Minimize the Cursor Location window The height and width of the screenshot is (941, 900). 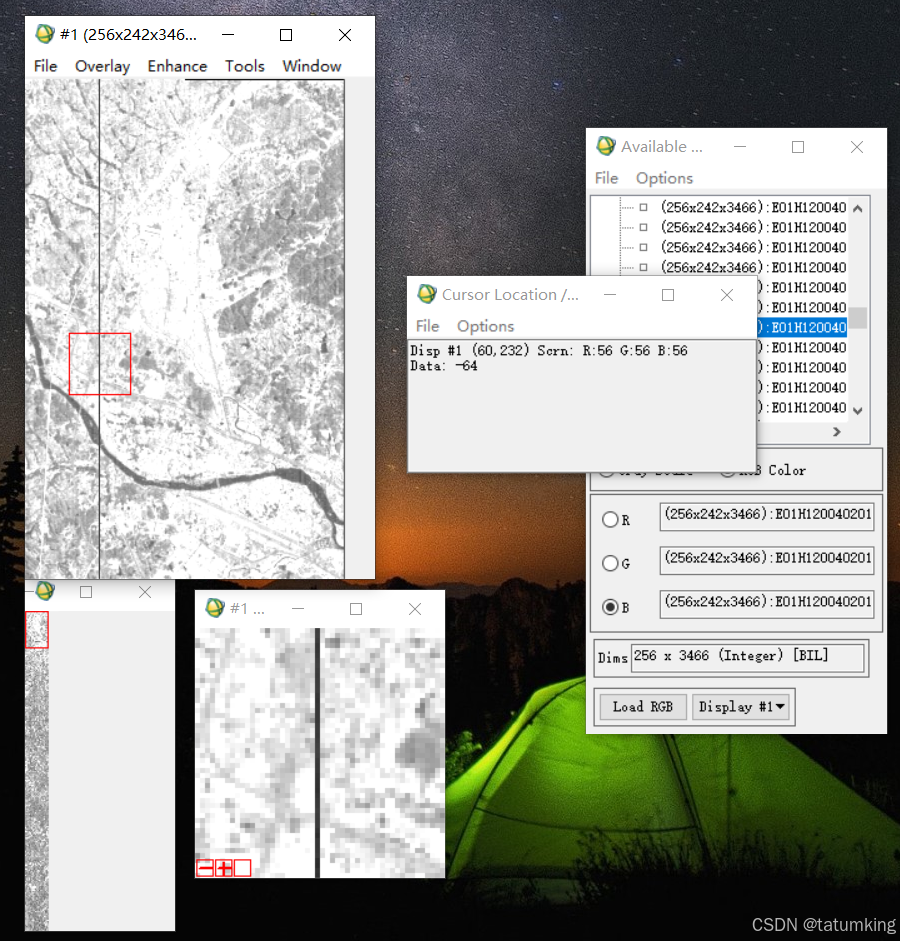coord(610,295)
